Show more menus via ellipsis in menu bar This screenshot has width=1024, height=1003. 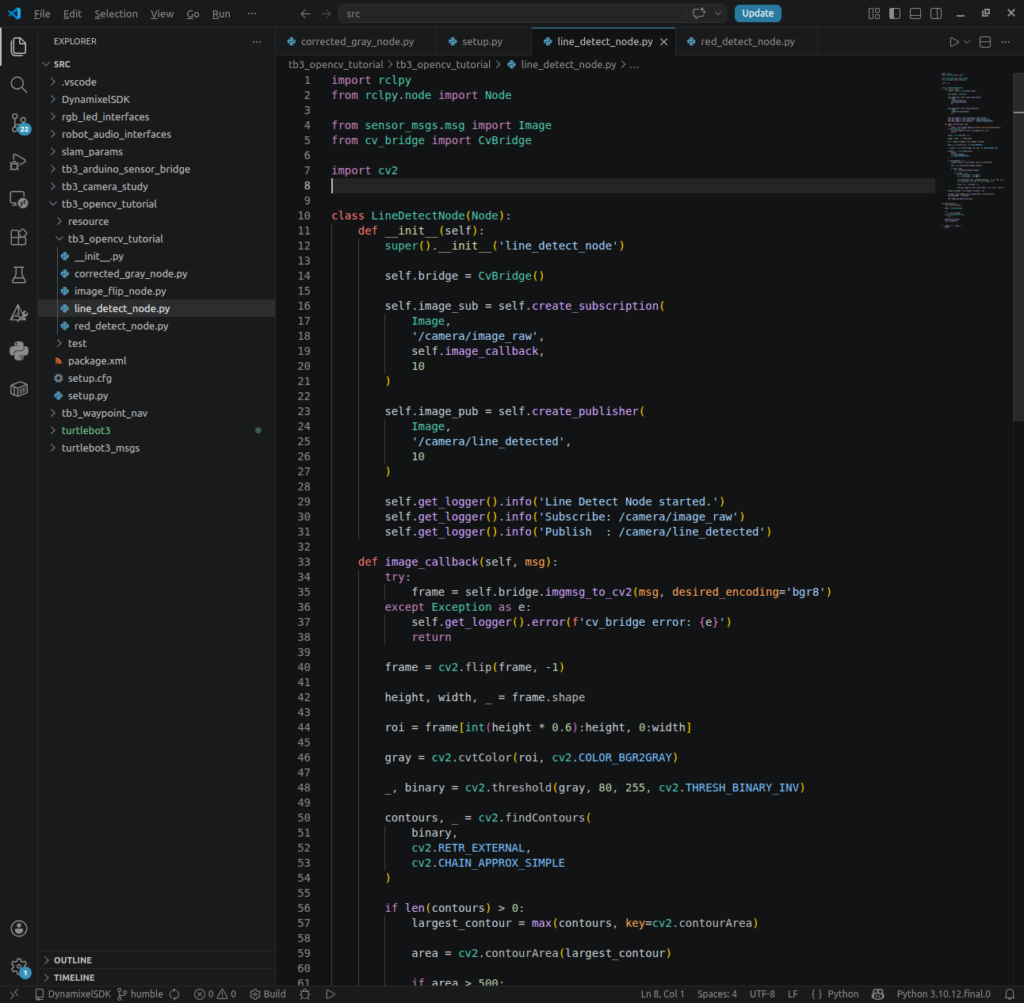tap(251, 14)
